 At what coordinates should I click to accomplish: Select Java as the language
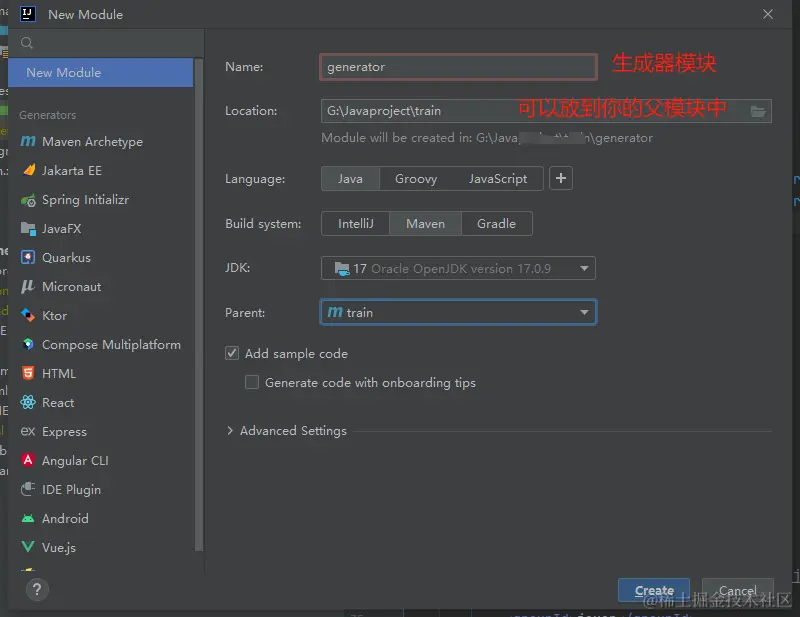point(350,179)
